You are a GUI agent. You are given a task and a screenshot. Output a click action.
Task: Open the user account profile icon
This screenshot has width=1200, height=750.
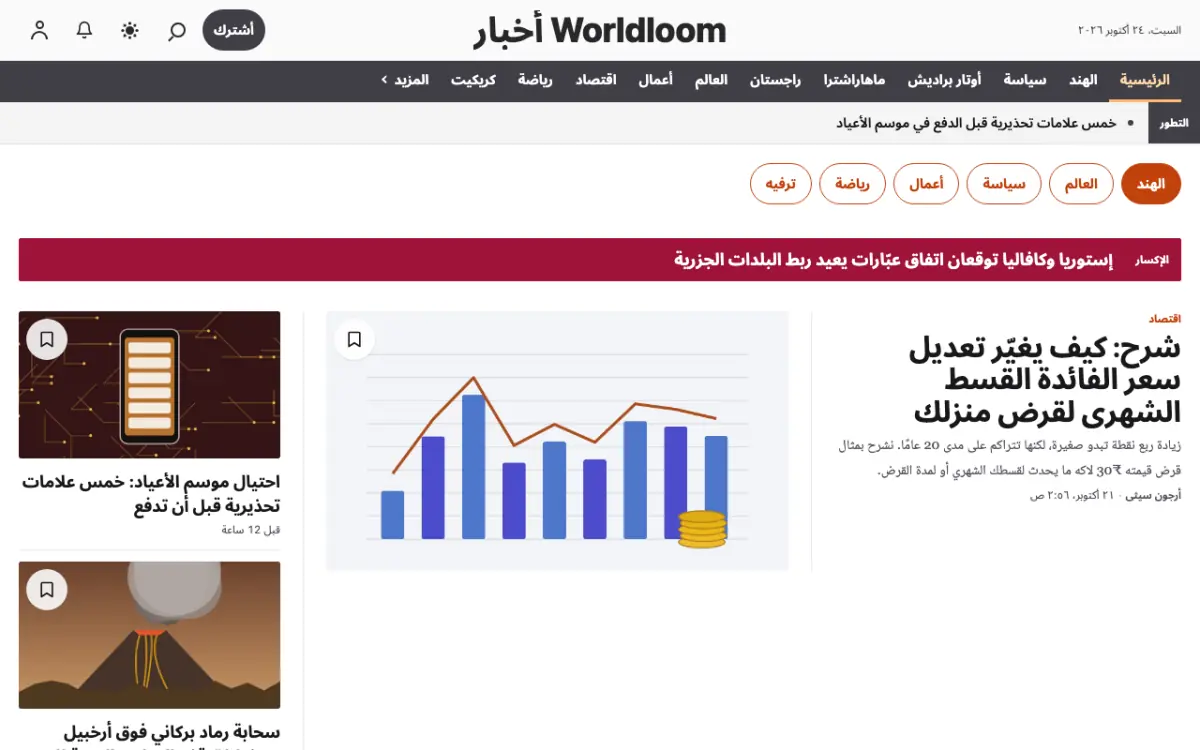(x=39, y=30)
